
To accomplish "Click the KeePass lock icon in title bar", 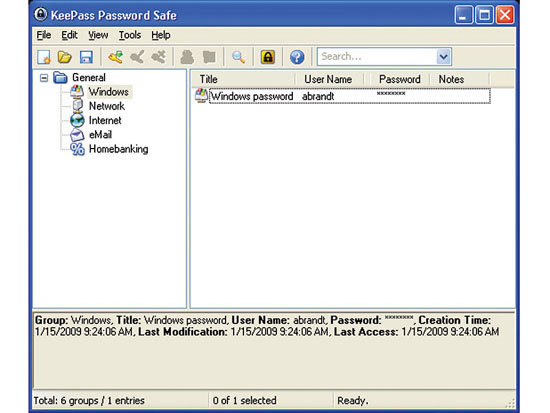I will 41,14.
